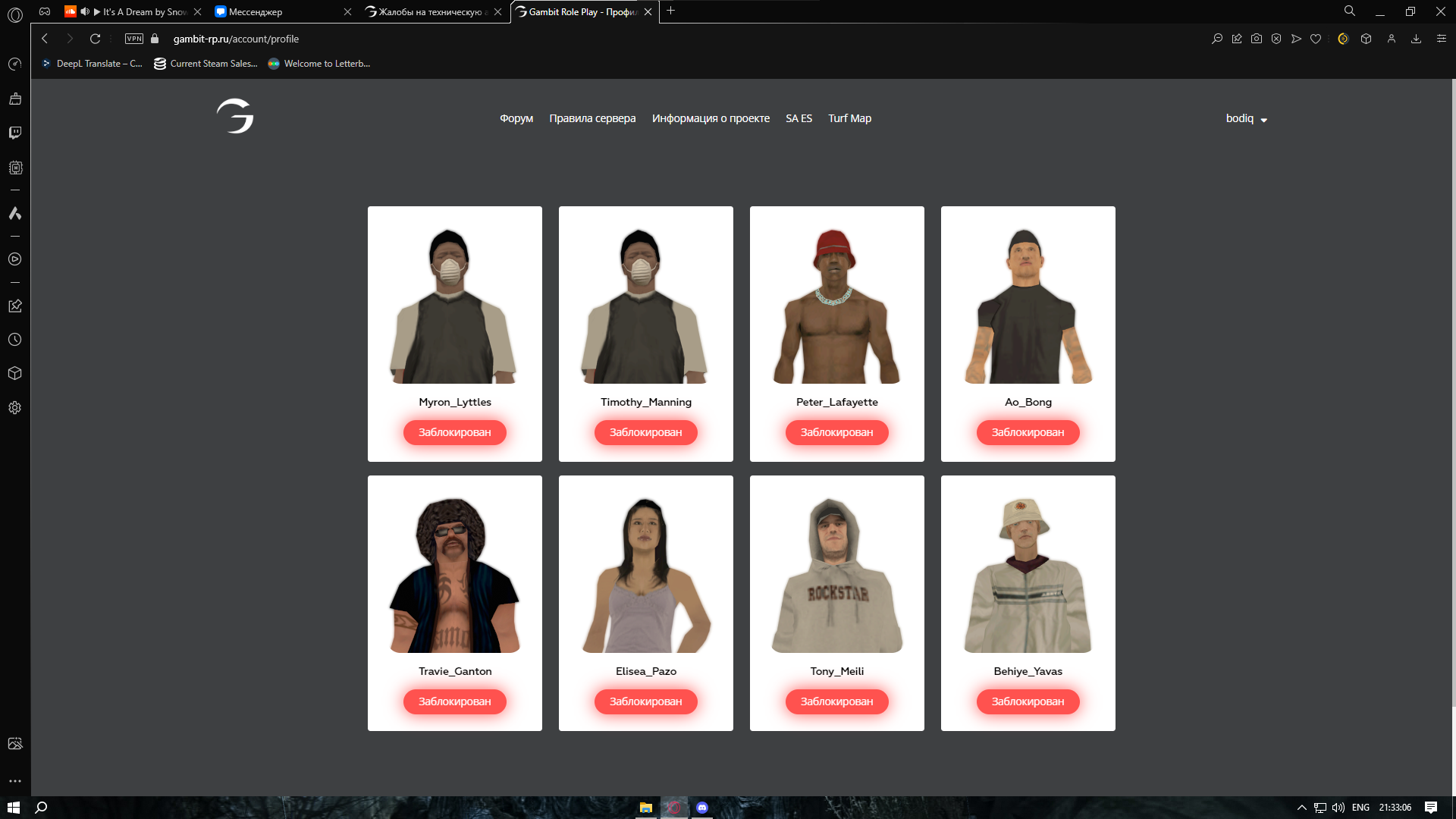Open Twitch in the browser sidebar
This screenshot has width=1456, height=819.
[15, 133]
